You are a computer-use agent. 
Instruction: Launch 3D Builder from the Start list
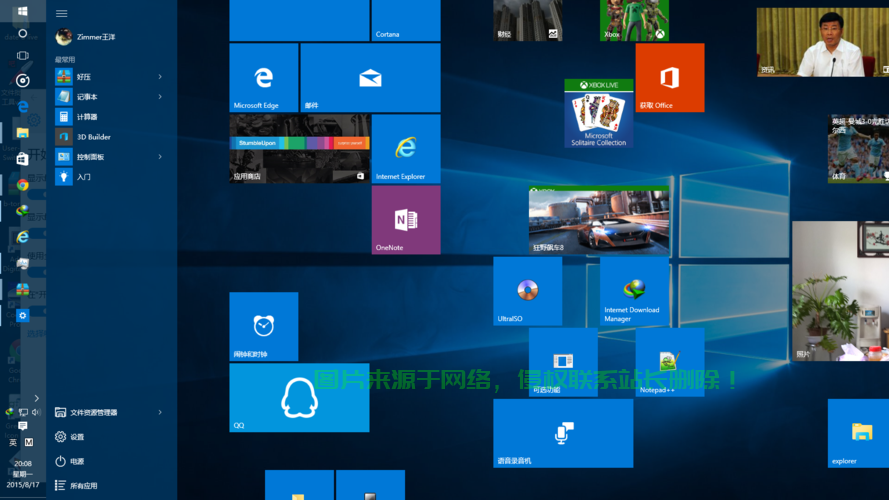112,137
